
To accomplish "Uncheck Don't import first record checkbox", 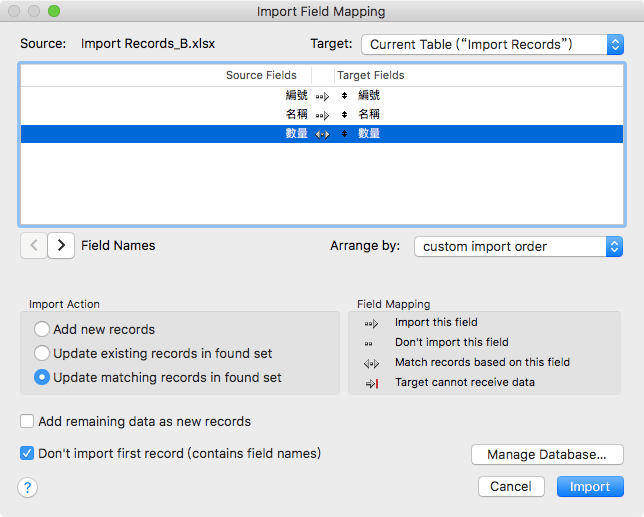I will pyautogui.click(x=27, y=453).
